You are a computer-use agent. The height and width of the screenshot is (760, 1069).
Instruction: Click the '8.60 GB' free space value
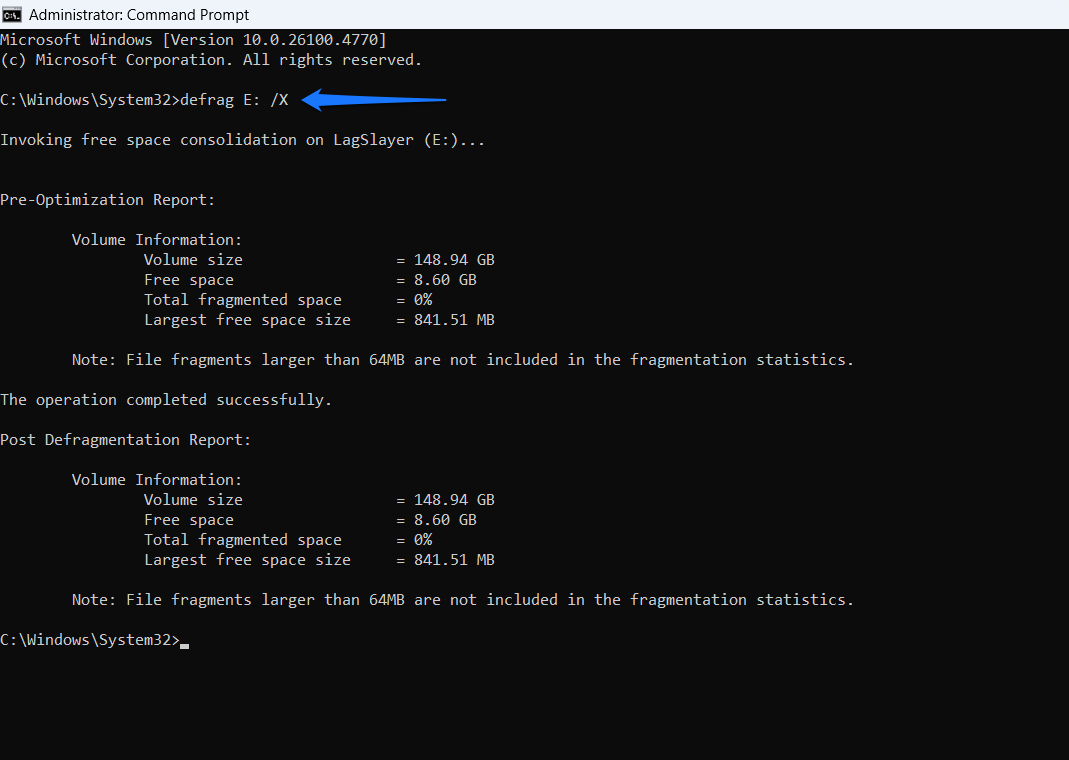coord(445,279)
